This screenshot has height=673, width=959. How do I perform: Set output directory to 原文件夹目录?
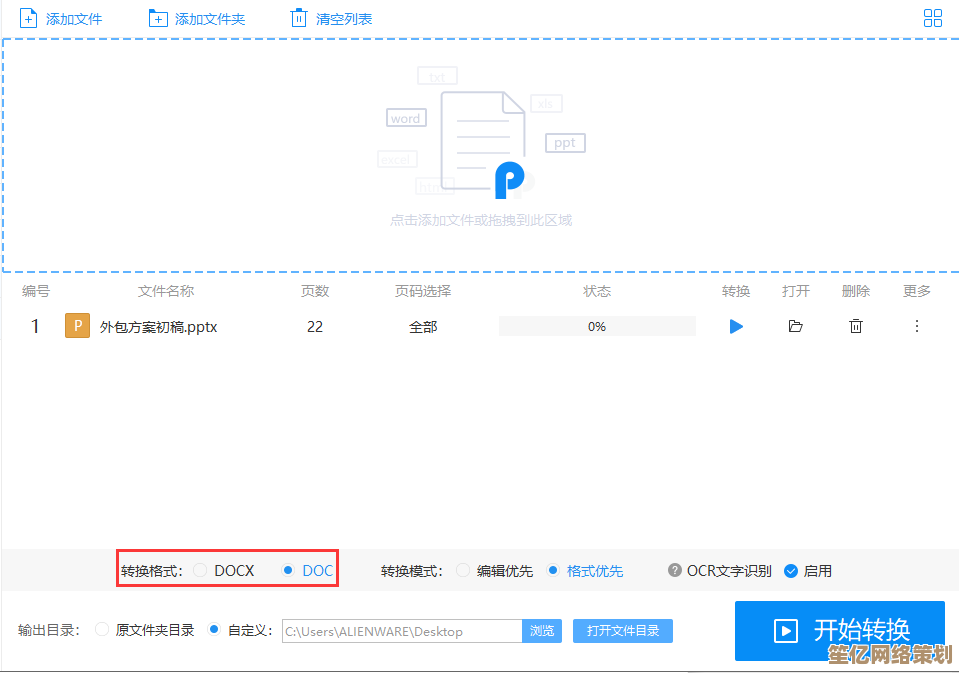(x=101, y=631)
